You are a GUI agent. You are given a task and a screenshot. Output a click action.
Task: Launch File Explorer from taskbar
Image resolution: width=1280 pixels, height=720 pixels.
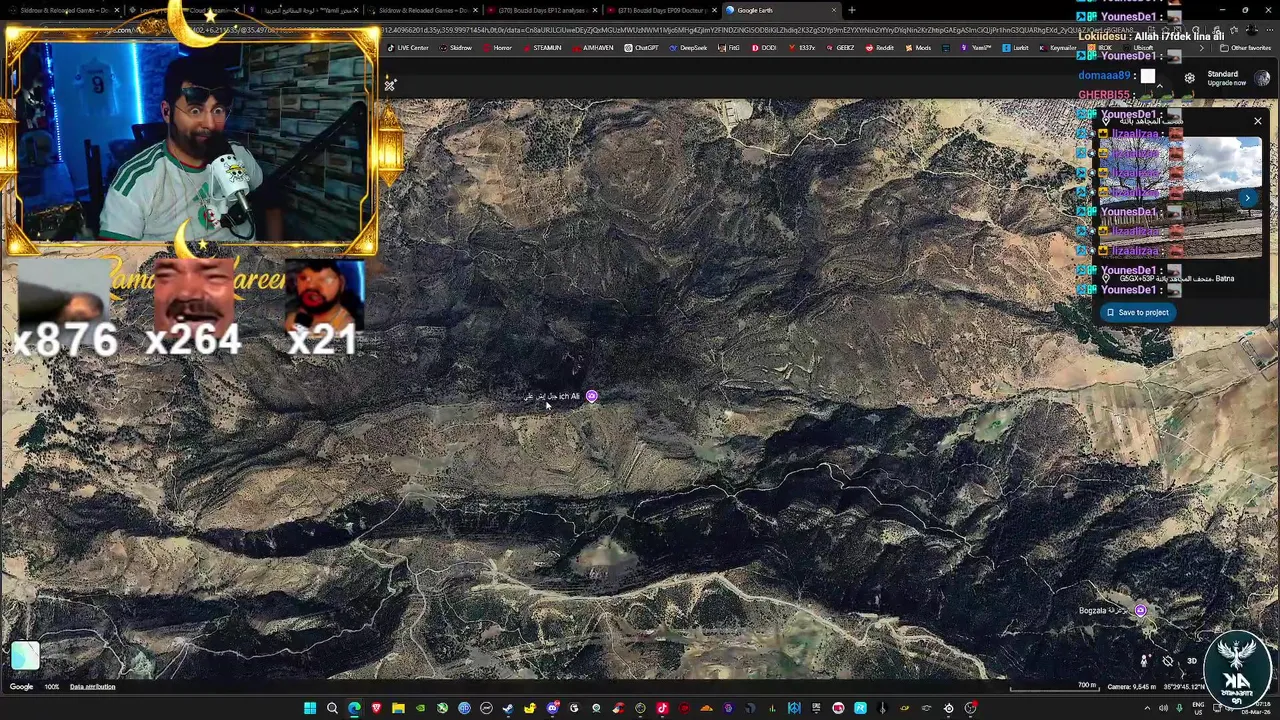[x=398, y=708]
